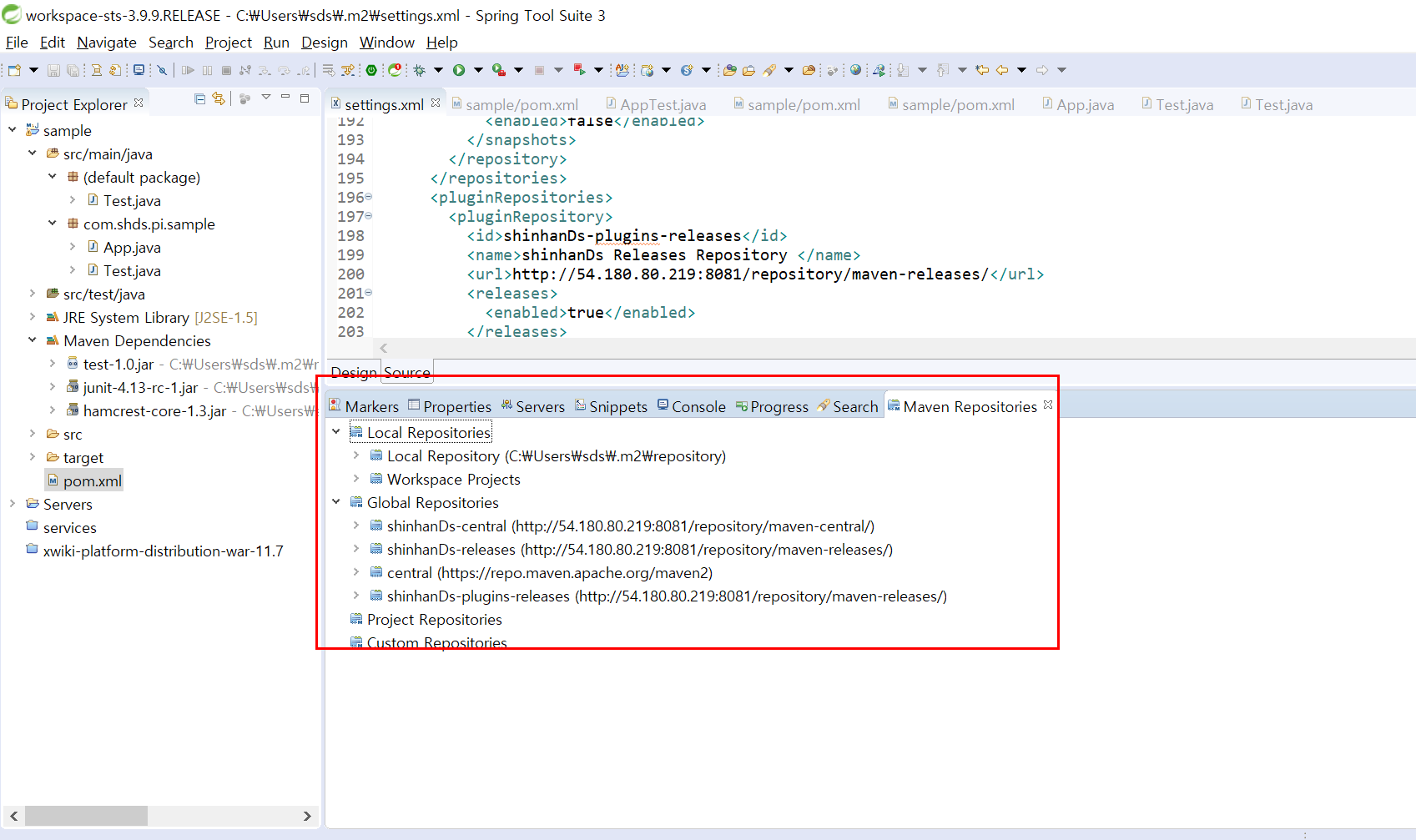Open the Navigate menu
Image resolution: width=1416 pixels, height=840 pixels.
click(107, 43)
